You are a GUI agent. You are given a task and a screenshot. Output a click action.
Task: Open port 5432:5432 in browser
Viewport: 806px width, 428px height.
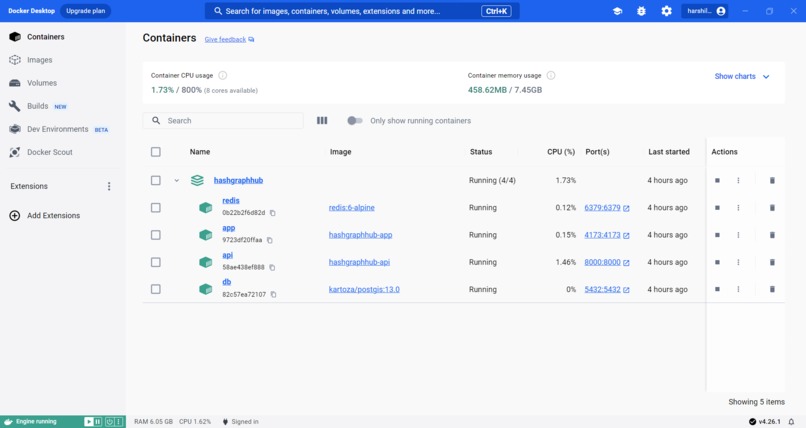coord(607,289)
